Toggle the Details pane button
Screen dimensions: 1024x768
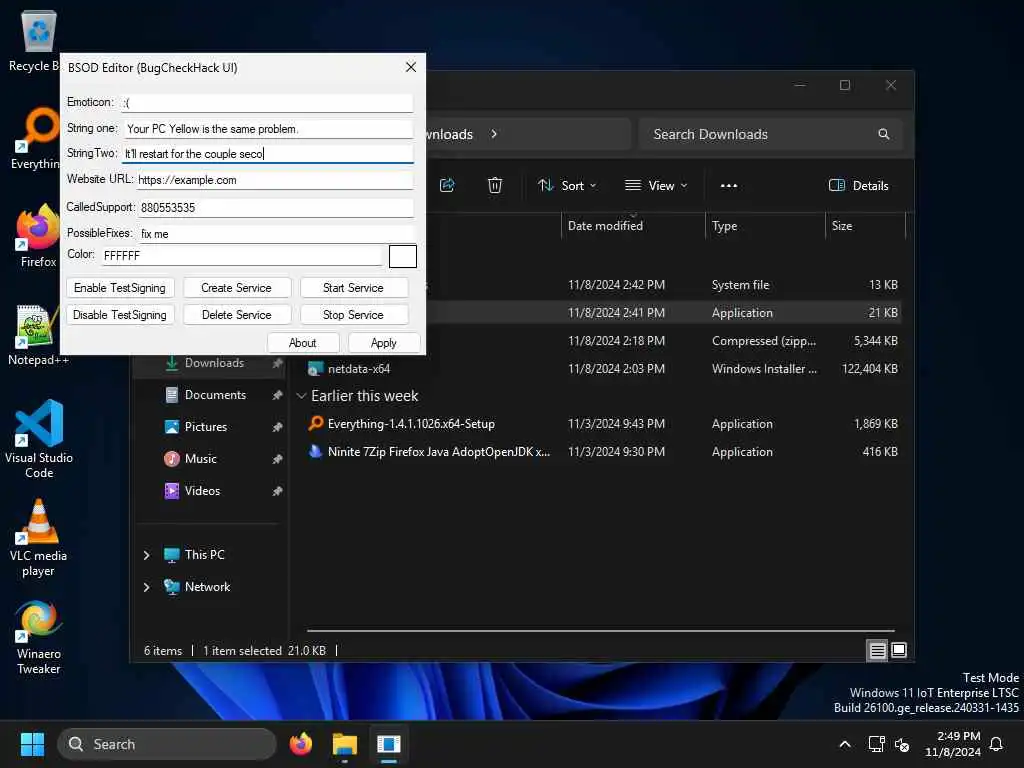(x=858, y=185)
